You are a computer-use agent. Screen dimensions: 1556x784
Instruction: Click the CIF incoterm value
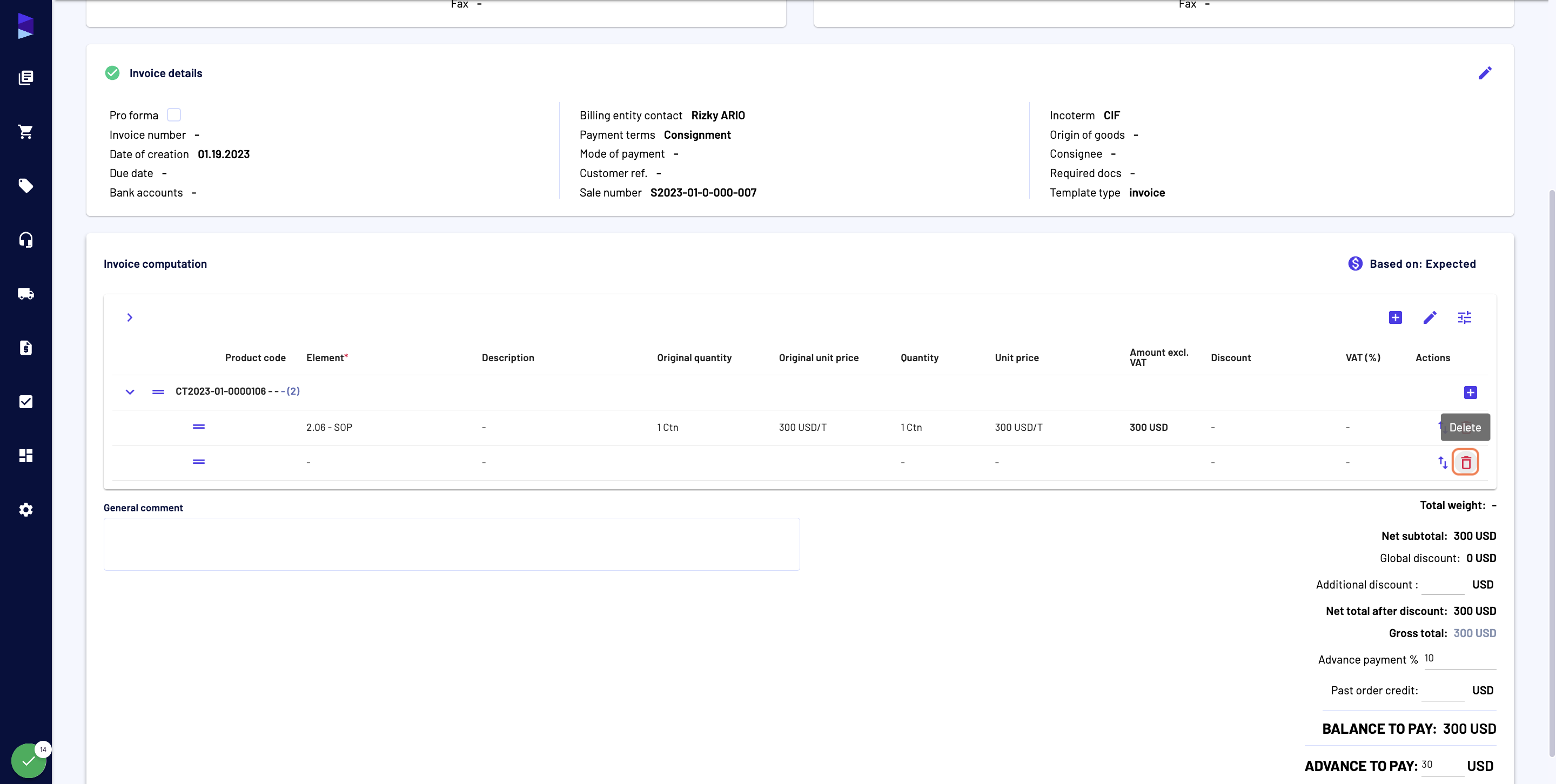[x=1111, y=115]
